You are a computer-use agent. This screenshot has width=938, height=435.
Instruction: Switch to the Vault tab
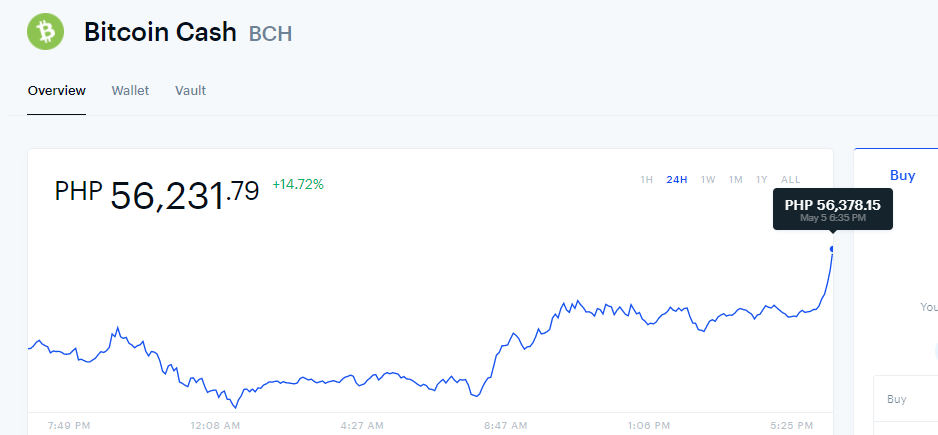[x=190, y=91]
